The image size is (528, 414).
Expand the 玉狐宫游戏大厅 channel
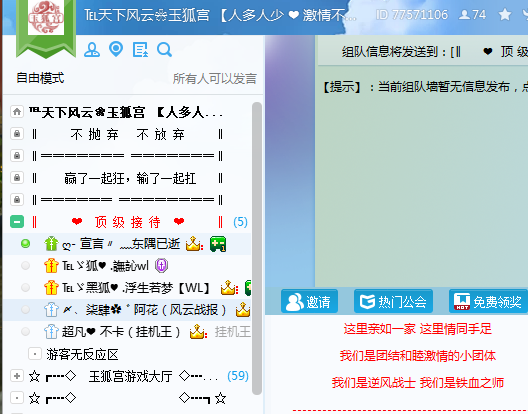click(17, 376)
